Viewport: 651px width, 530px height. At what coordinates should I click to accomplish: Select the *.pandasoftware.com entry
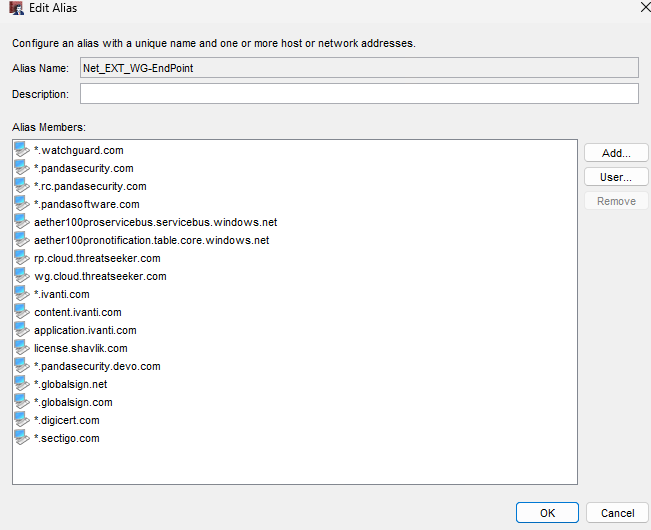click(87, 204)
